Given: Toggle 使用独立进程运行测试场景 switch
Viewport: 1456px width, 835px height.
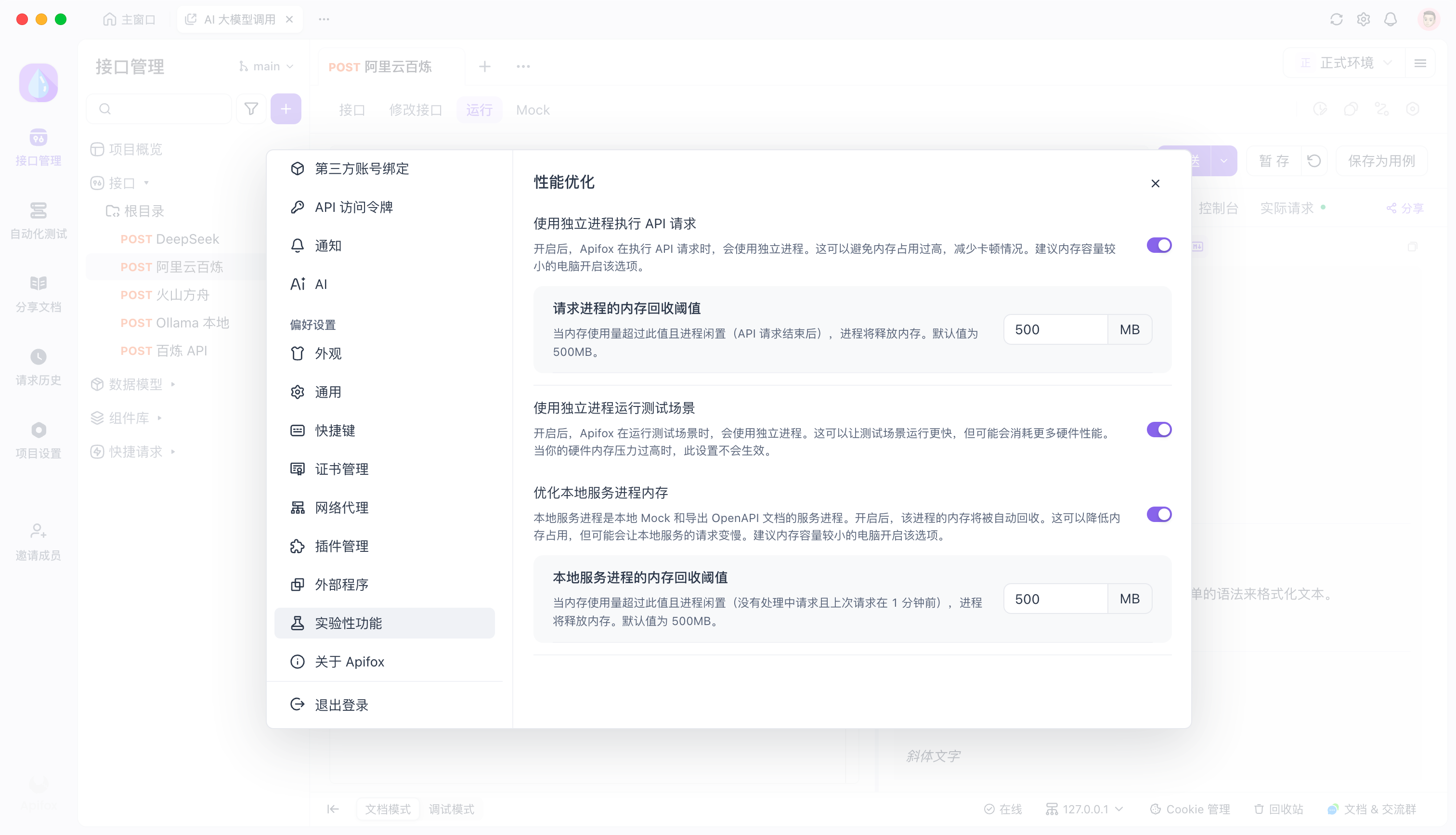Looking at the screenshot, I should pos(1158,430).
